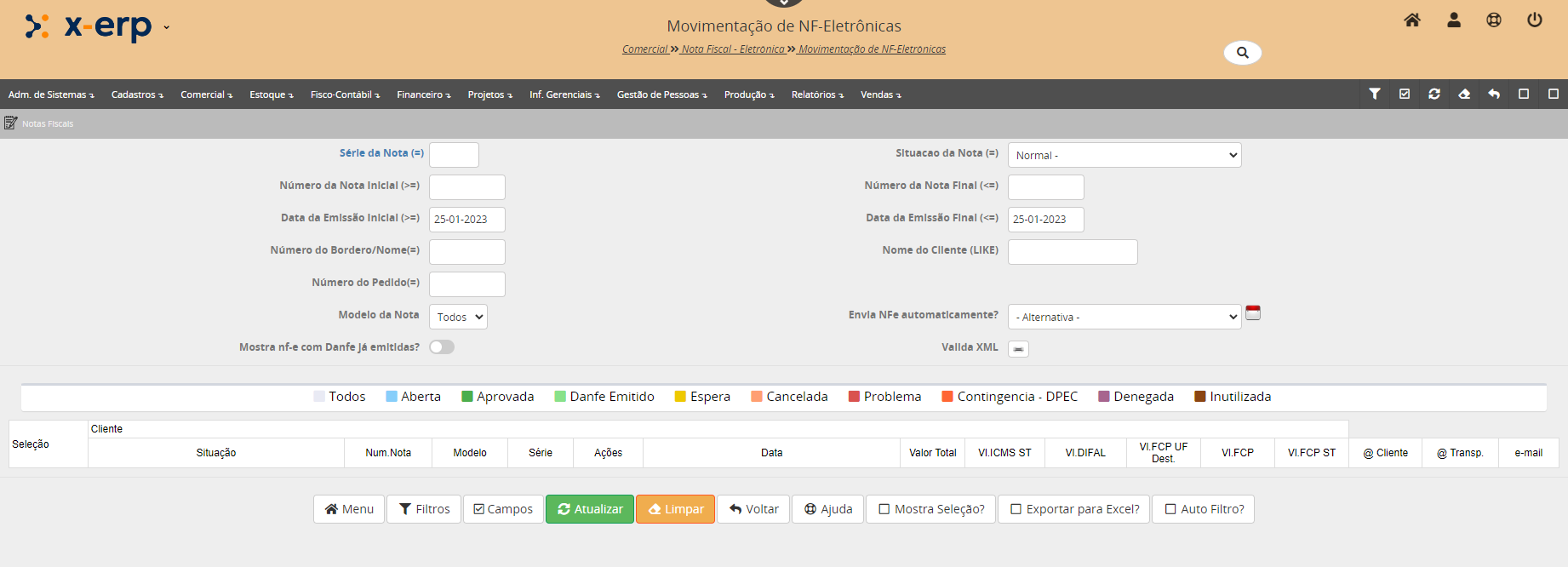The height and width of the screenshot is (567, 1568).
Task: Open the user profile icon
Action: pyautogui.click(x=1454, y=20)
